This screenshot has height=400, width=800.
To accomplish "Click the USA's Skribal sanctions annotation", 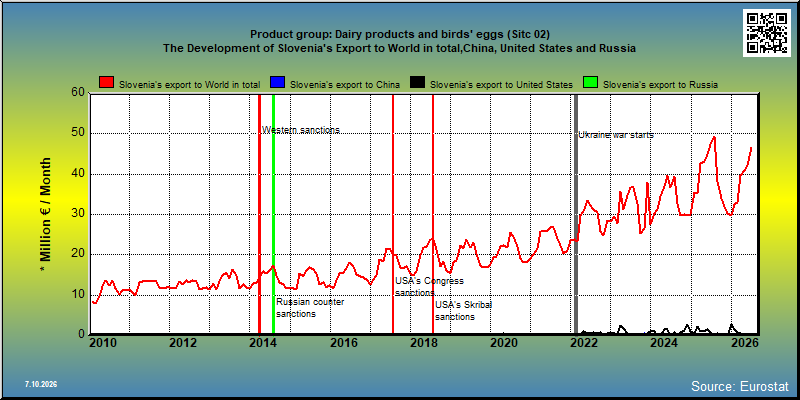I will tap(466, 311).
